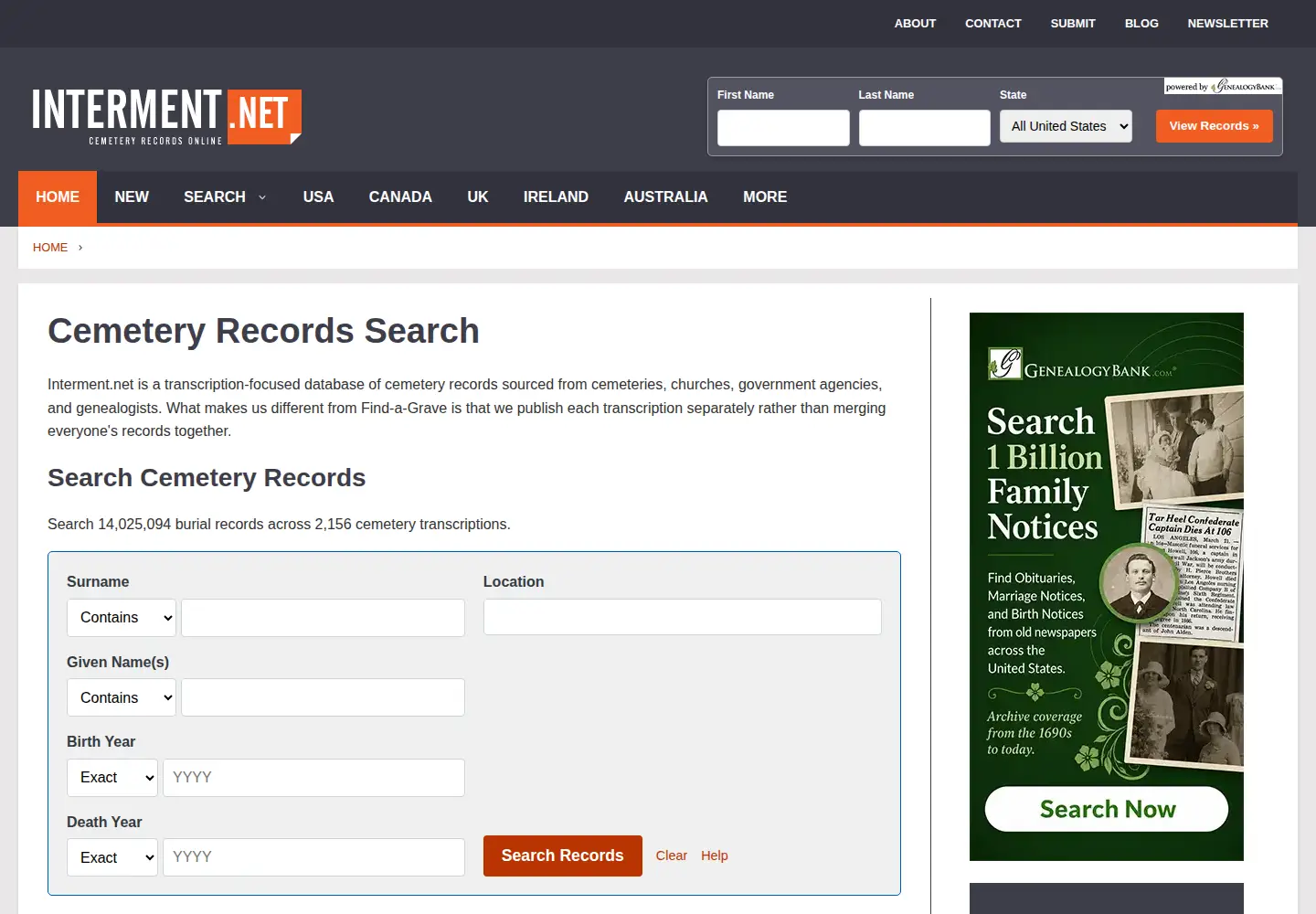Open the MORE navigation item
Viewport: 1316px width, 914px height.
coord(765,197)
